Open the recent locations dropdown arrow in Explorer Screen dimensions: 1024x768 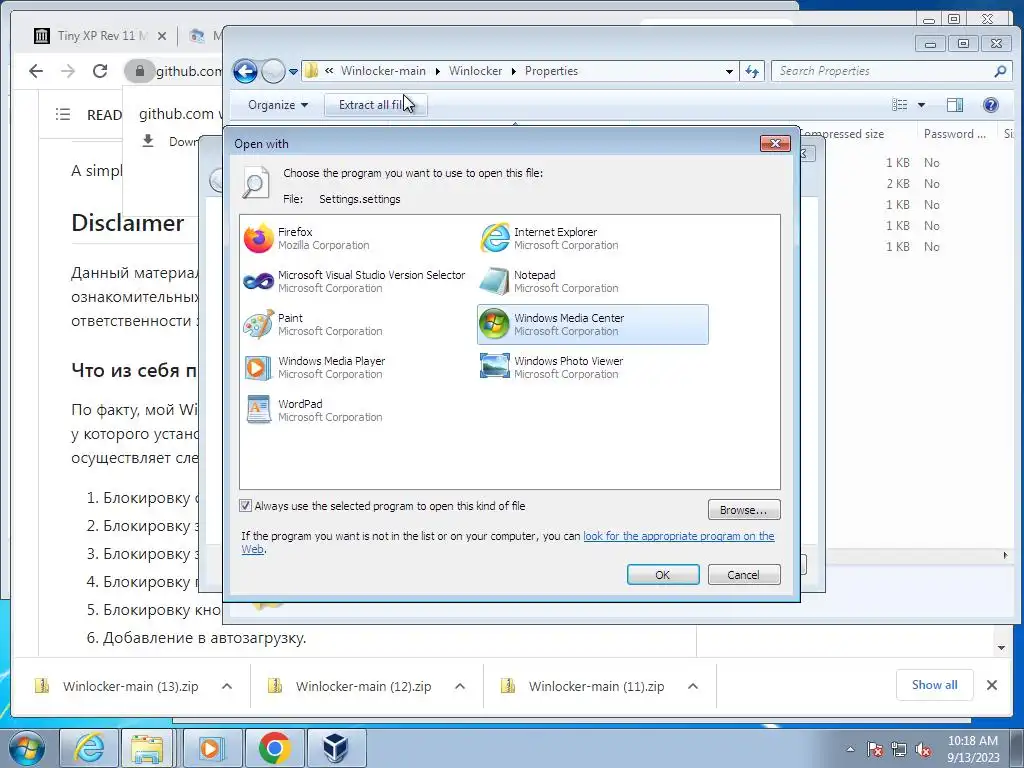pyautogui.click(x=293, y=72)
